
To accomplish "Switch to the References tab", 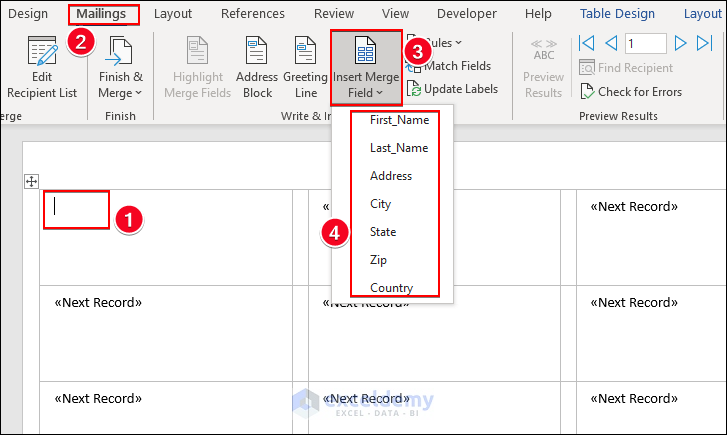I will (252, 14).
